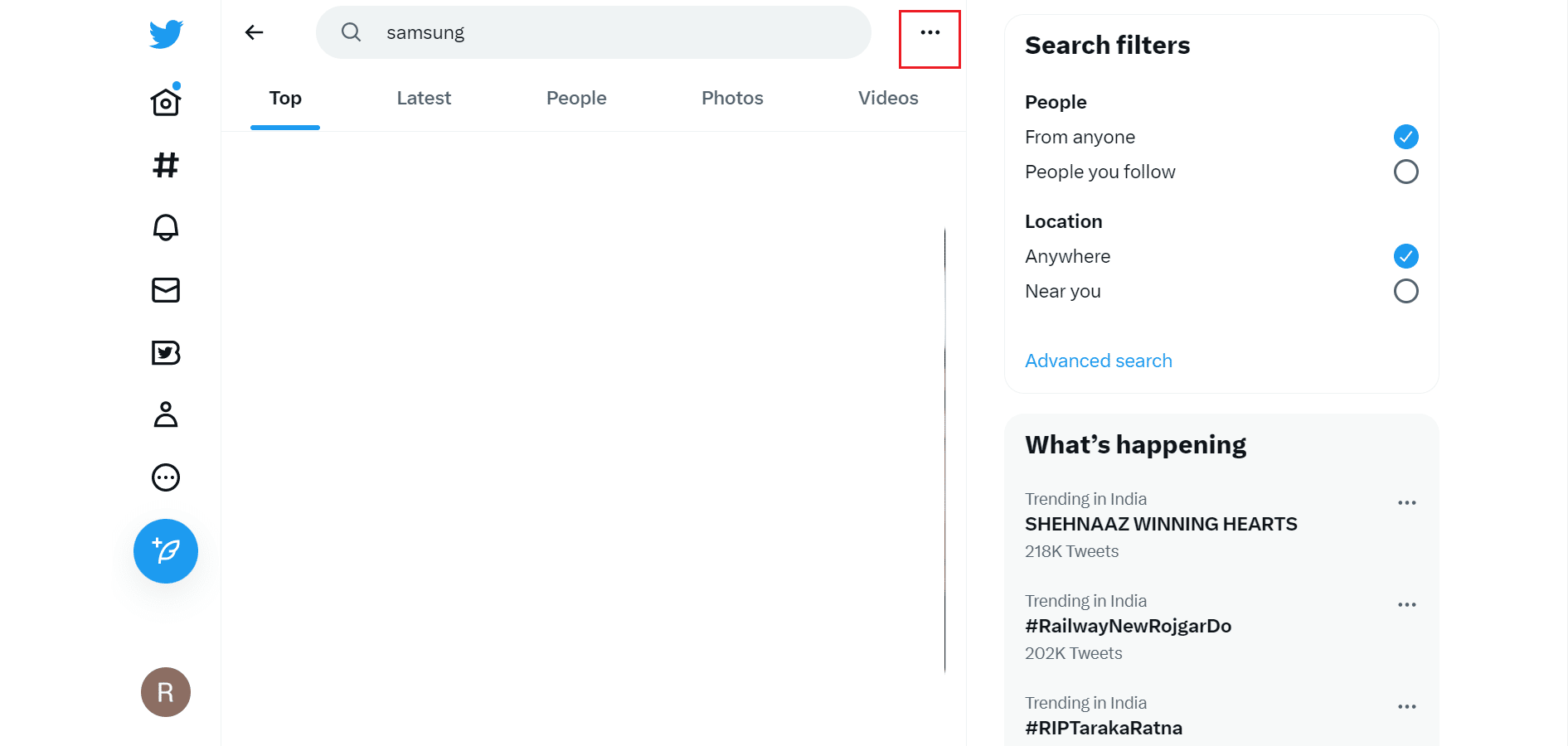Select the Anywhere location radio button
This screenshot has width=1568, height=746.
coord(1406,256)
